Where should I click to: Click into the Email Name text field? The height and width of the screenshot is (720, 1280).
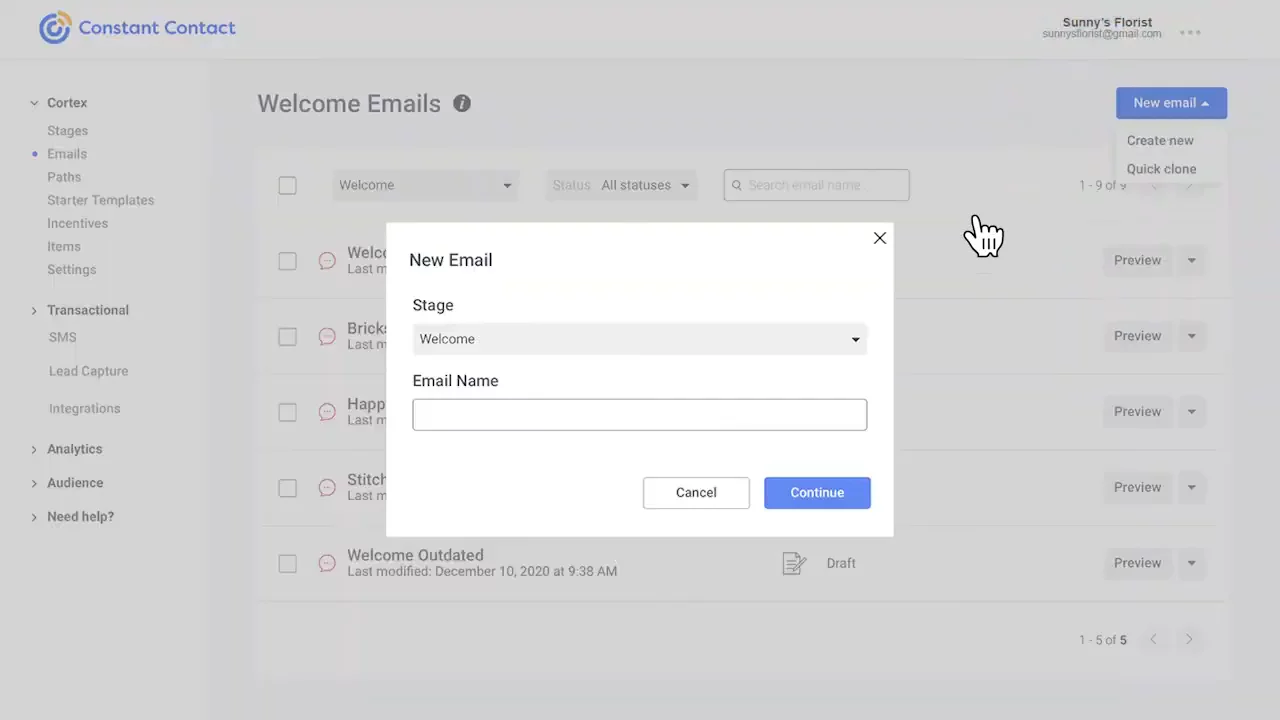[639, 415]
